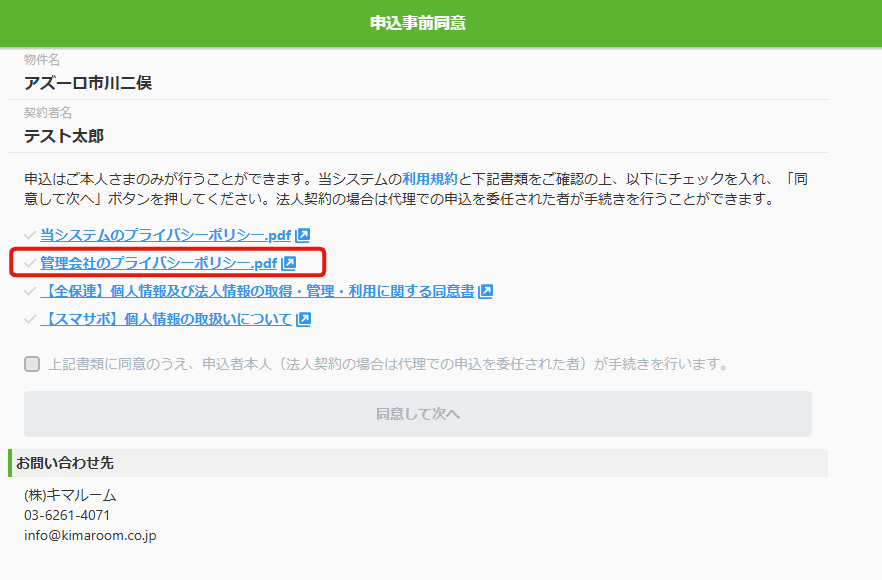
Task: Click external-link icon beside 【スマサポ】 link
Action: pos(303,320)
